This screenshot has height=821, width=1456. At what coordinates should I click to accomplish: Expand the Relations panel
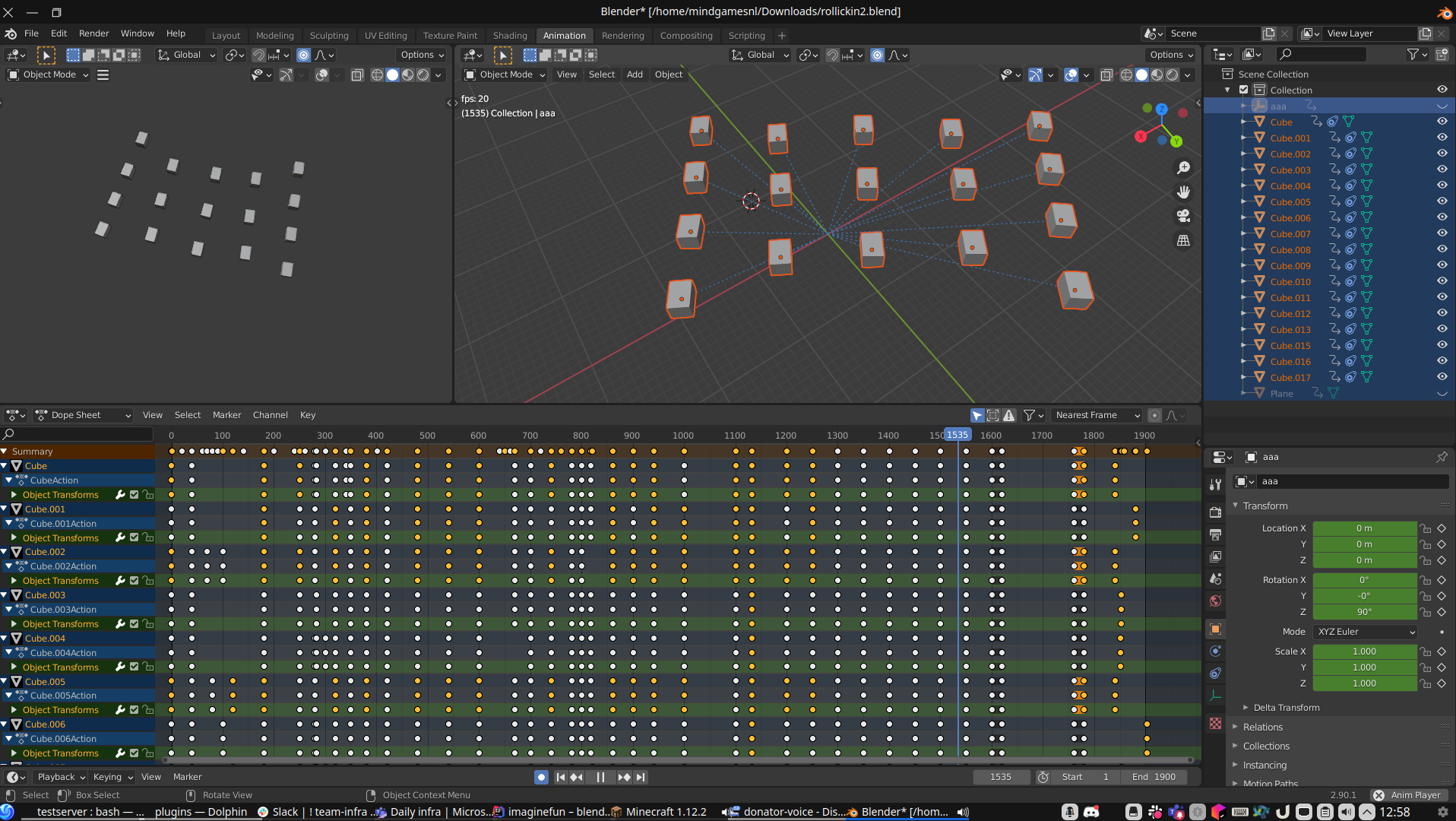[x=1262, y=727]
